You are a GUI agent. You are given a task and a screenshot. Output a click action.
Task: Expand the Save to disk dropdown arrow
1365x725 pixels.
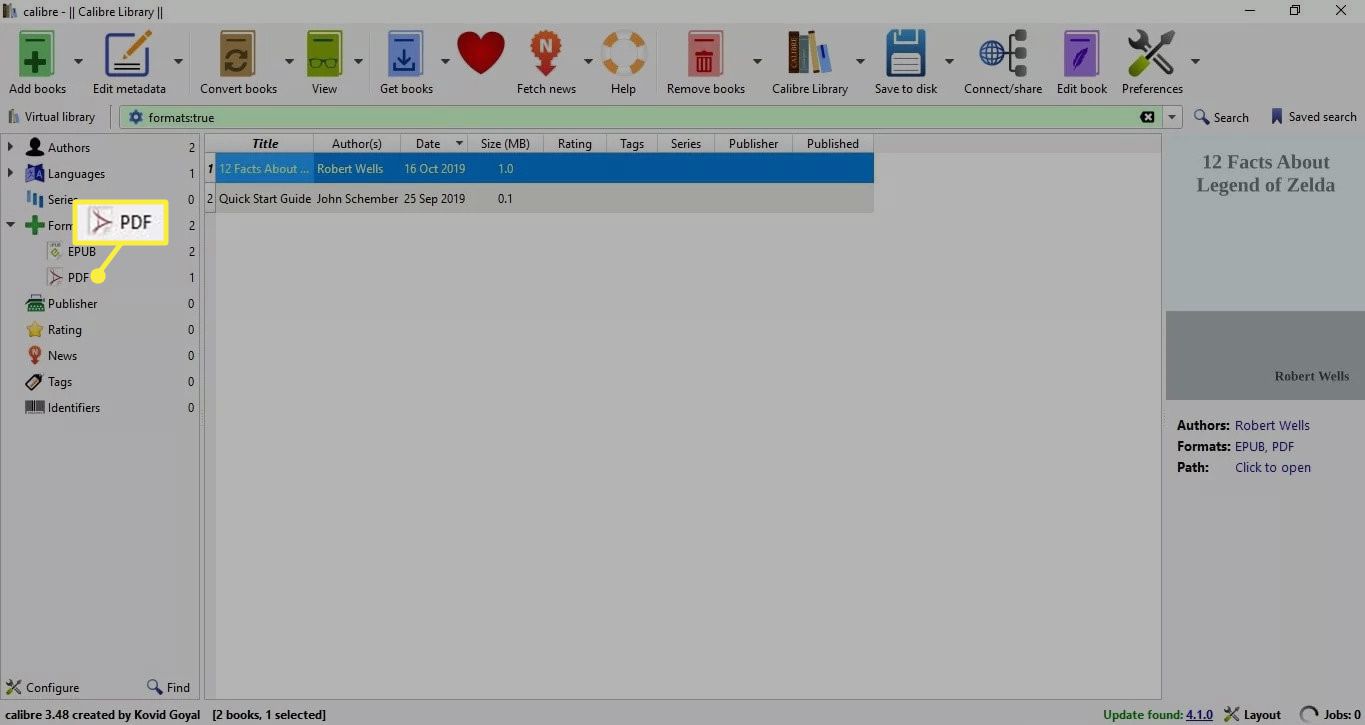coord(949,61)
